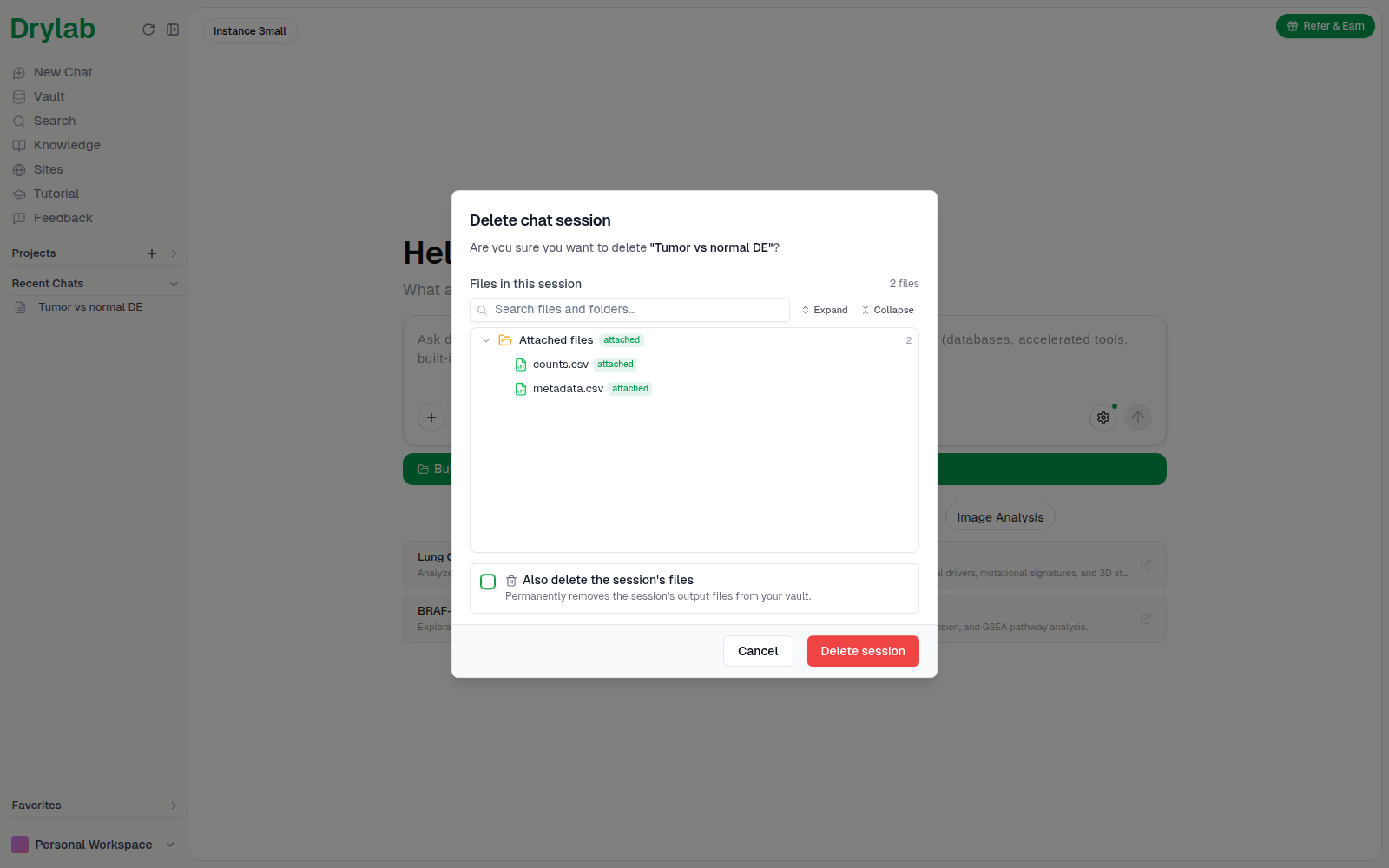
Task: Open Personal Workspace switcher
Action: 94,845
